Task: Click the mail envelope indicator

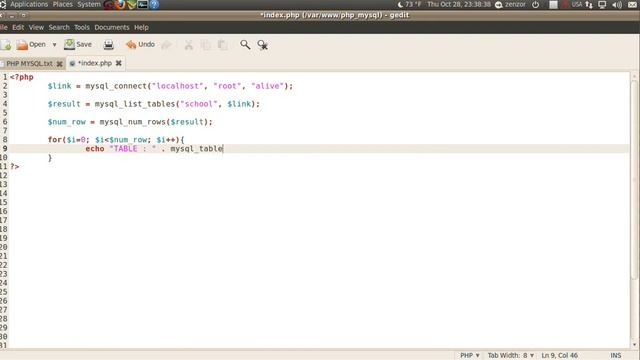Action: pos(632,4)
